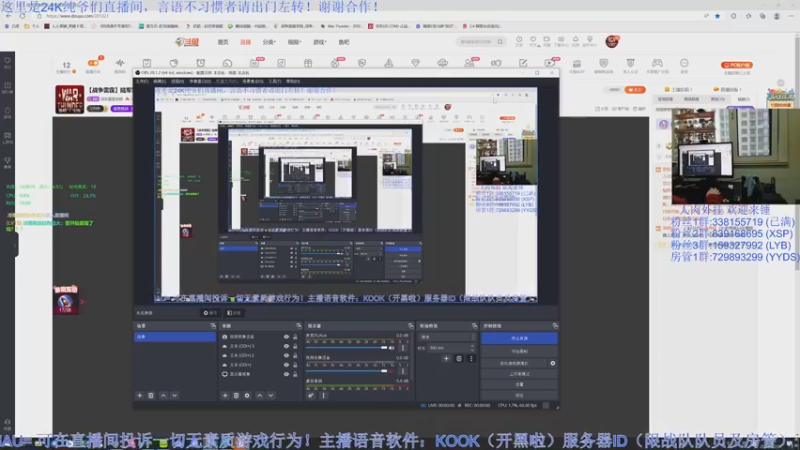The height and width of the screenshot is (450, 800).
Task: Open 麦克风/Aux mixer three-dot menu
Action: coord(403,347)
